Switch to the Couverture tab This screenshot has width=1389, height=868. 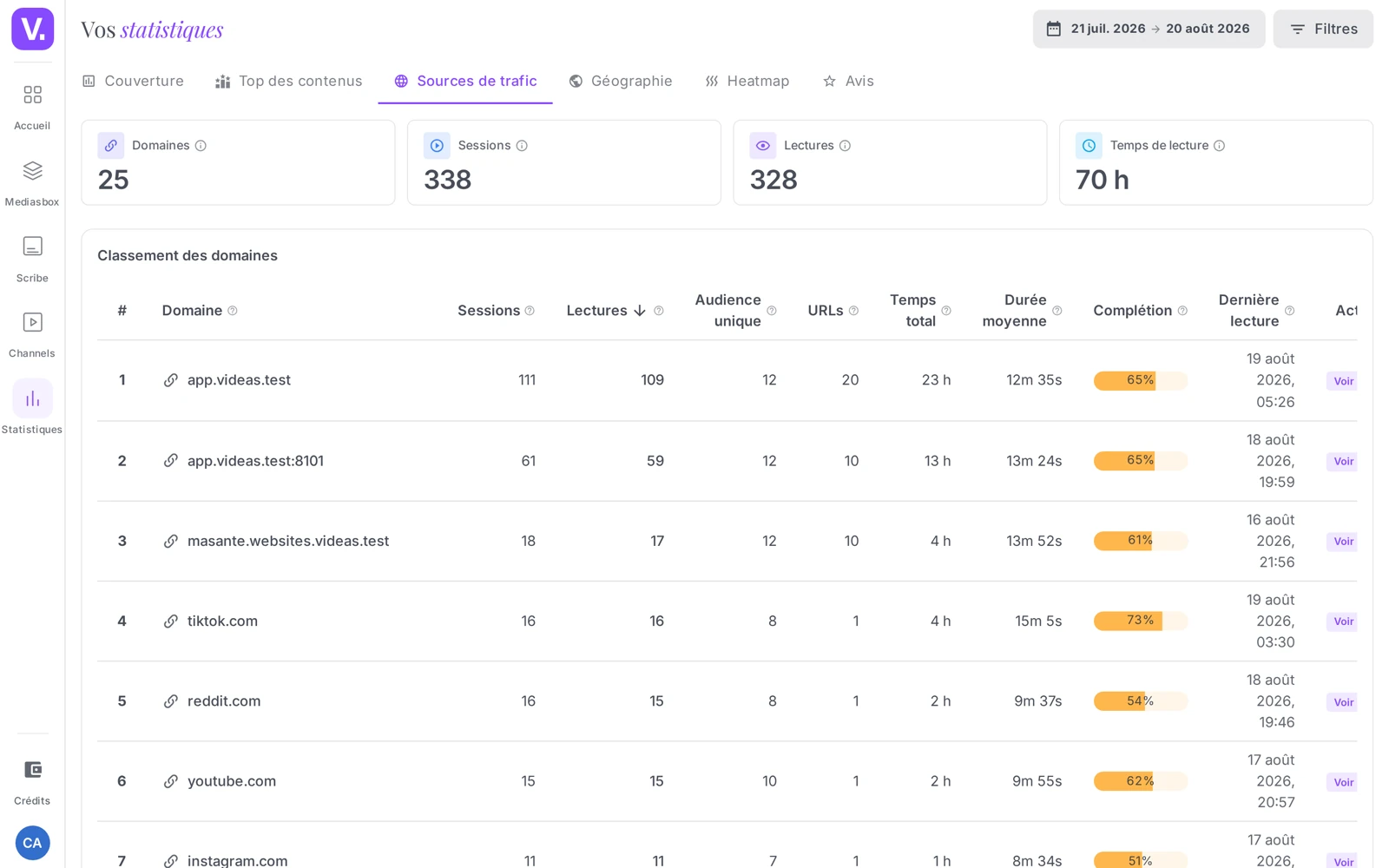pyautogui.click(x=133, y=81)
